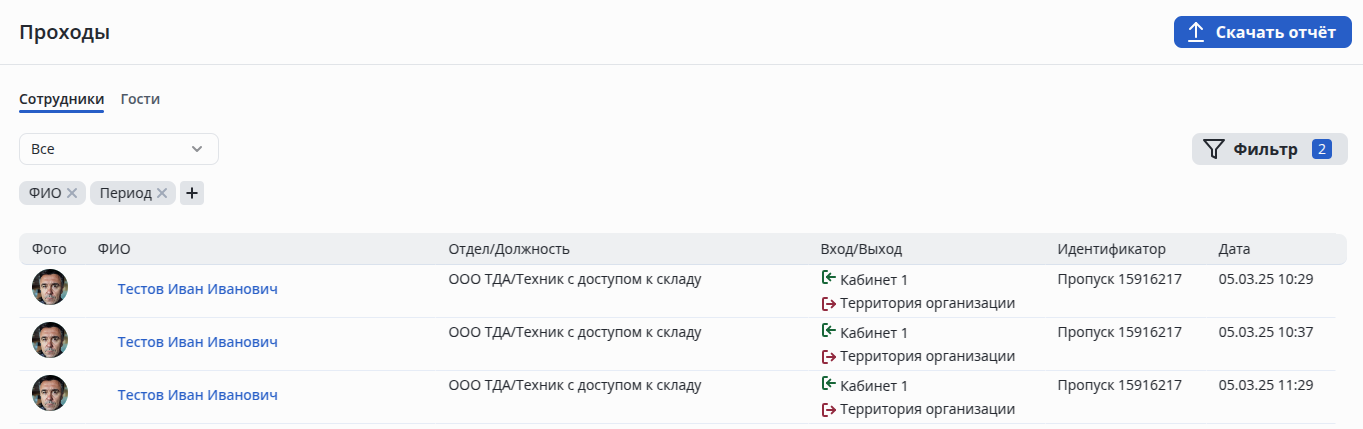The height and width of the screenshot is (429, 1363).
Task: Remove the ФИО filter chip
Action: point(72,193)
